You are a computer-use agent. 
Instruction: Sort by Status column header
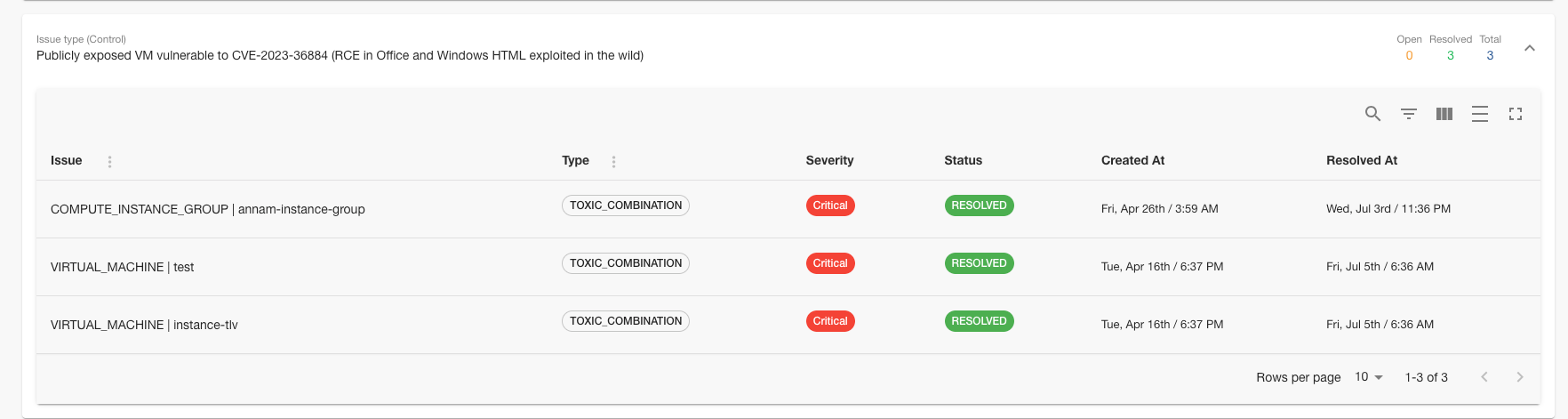click(963, 160)
